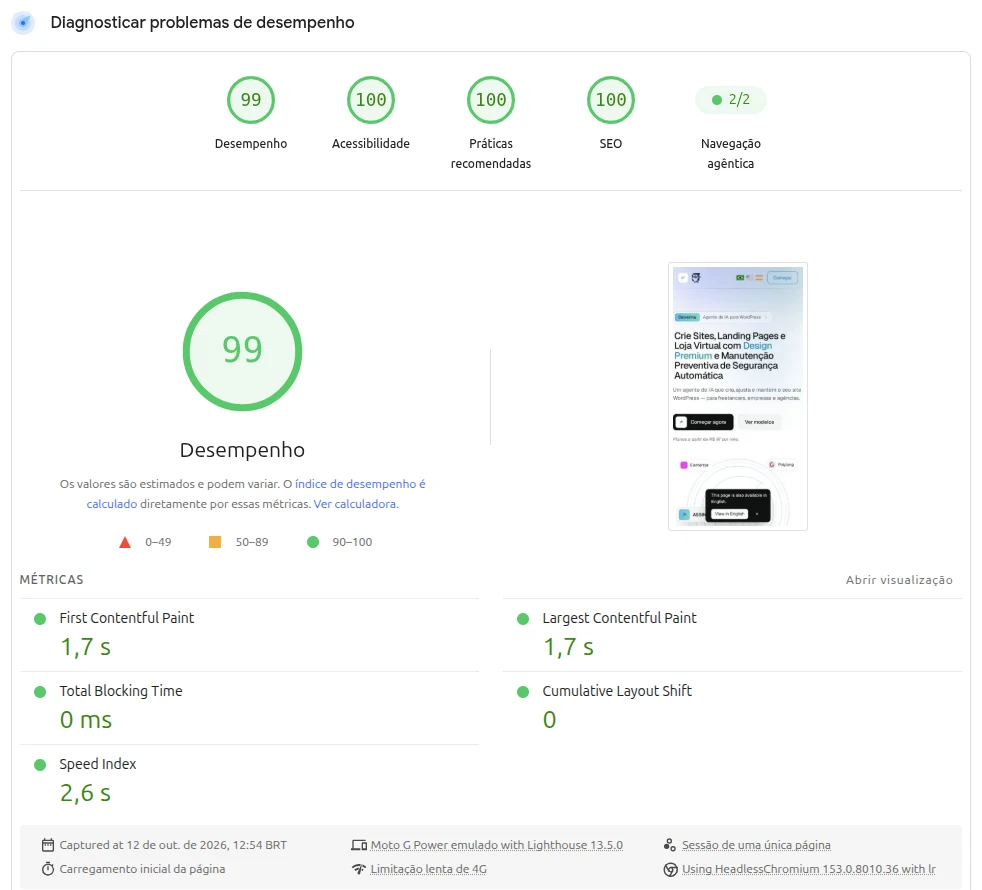Click the Práticas recomendadas category label
Image resolution: width=982 pixels, height=890 pixels.
(490, 153)
